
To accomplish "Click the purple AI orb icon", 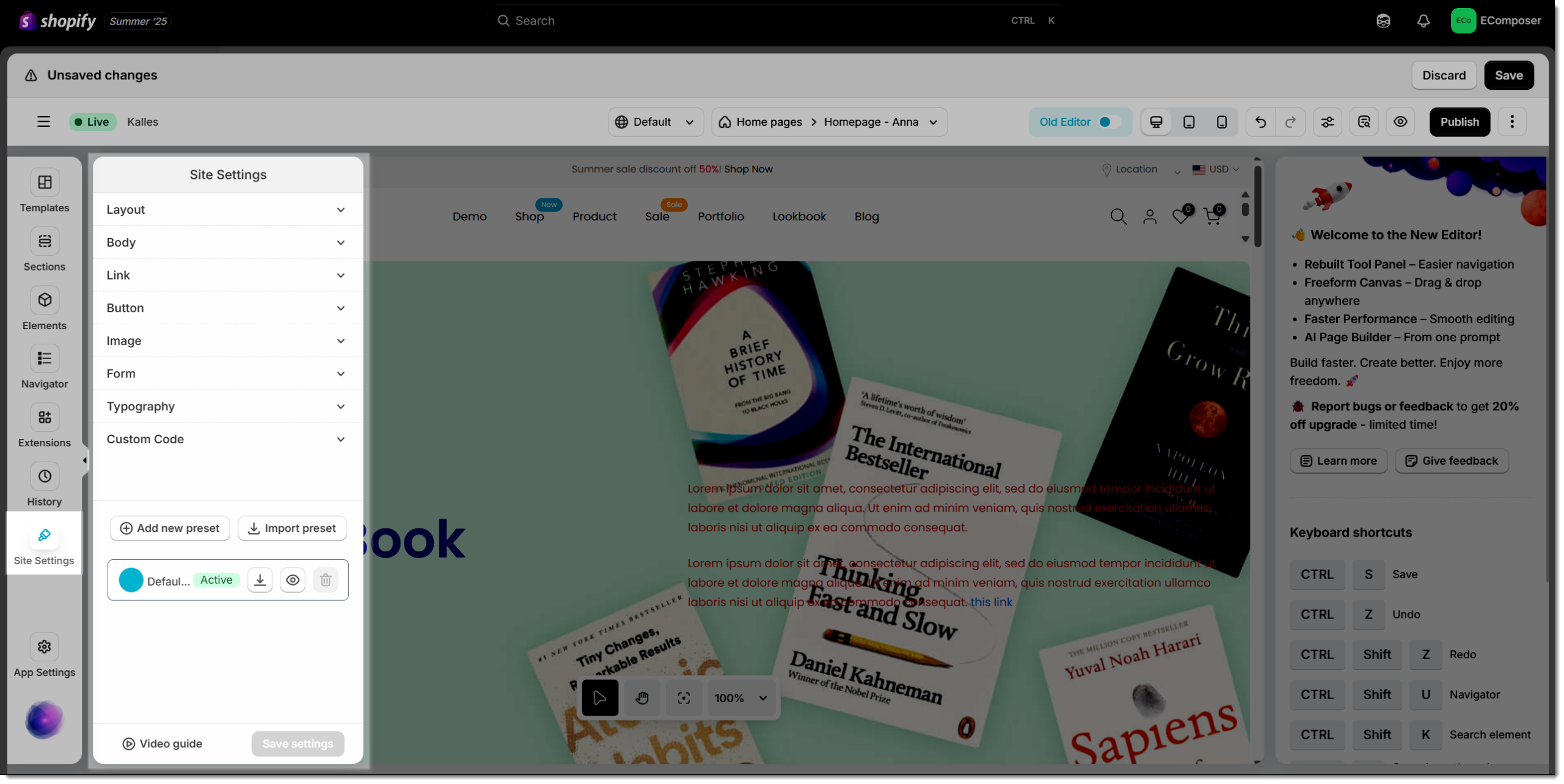I will point(44,721).
